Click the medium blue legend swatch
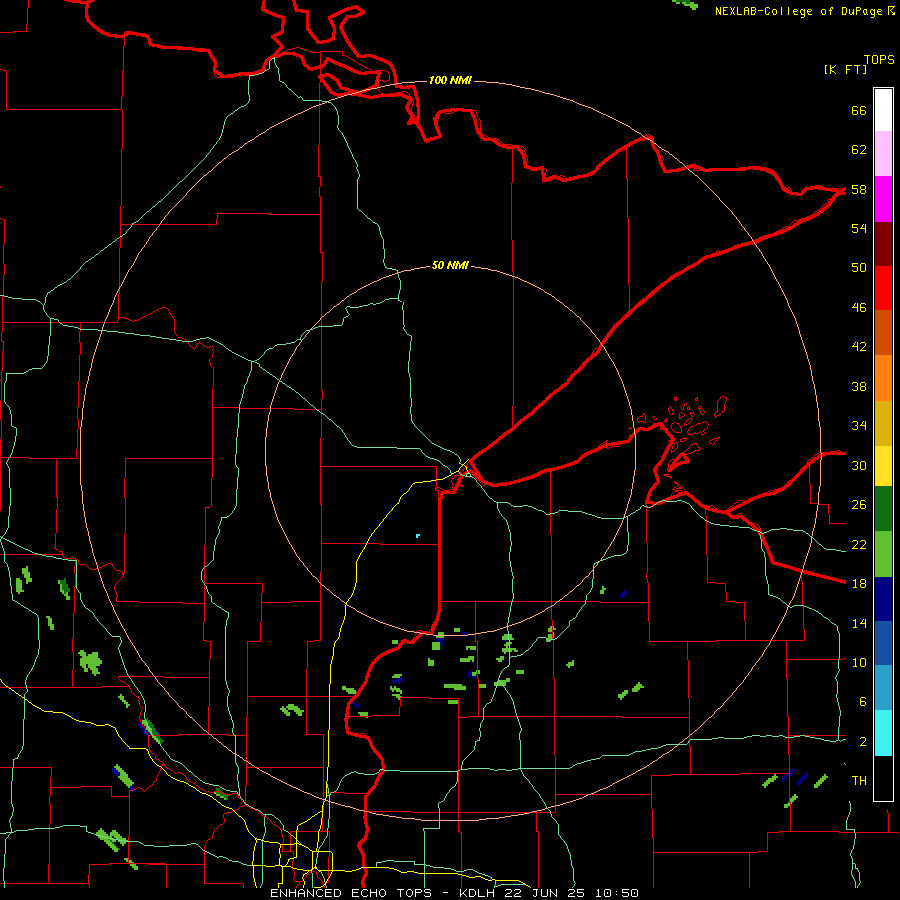This screenshot has width=900, height=900. point(883,643)
